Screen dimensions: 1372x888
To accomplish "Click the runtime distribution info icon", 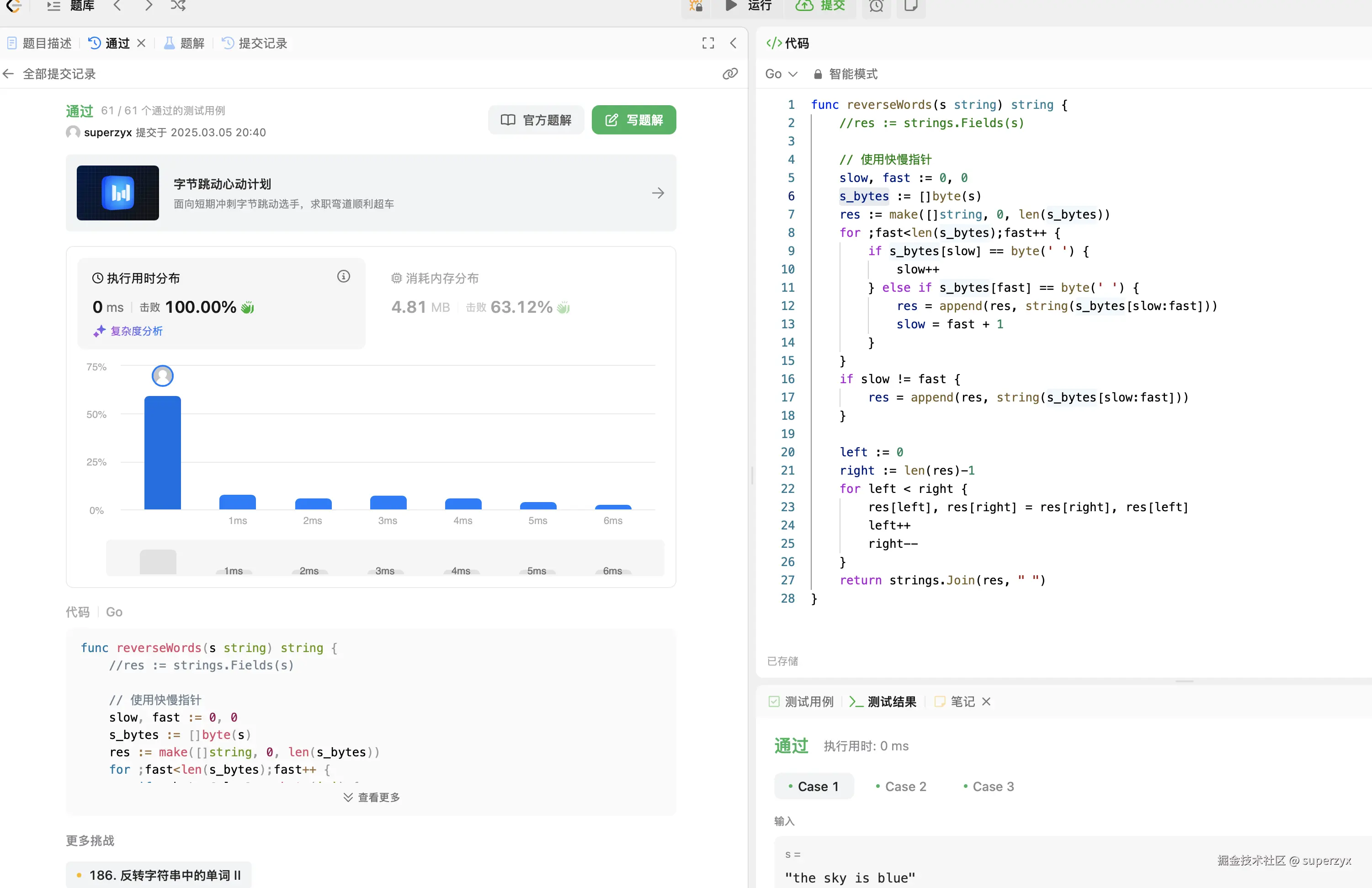I will pyautogui.click(x=343, y=277).
